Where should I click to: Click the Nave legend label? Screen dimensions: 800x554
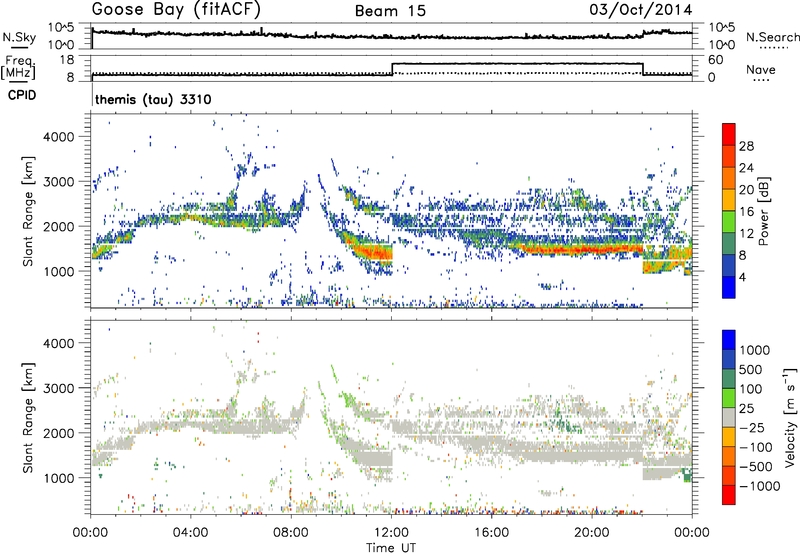click(x=761, y=69)
